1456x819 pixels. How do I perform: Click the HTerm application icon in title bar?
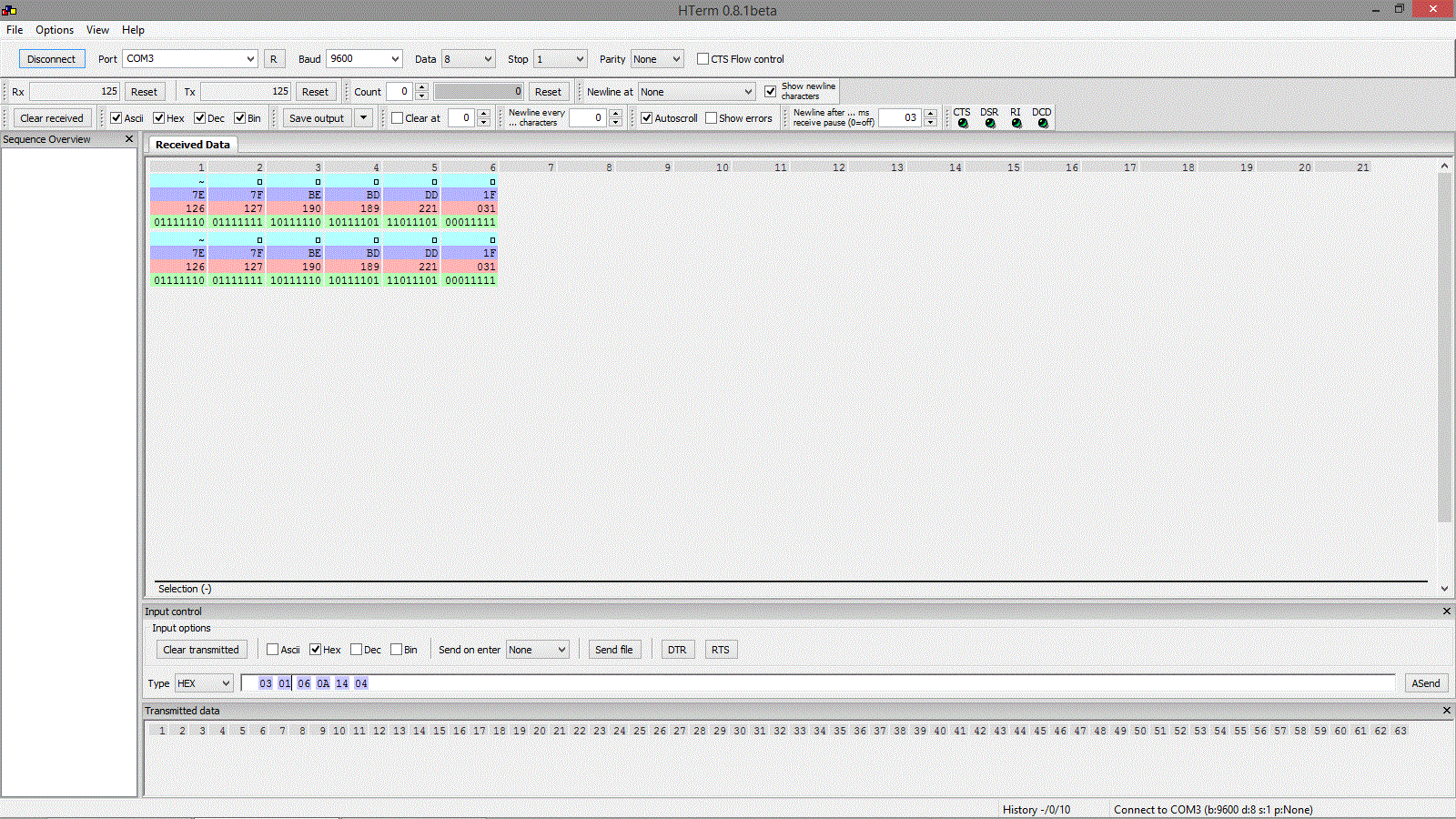click(9, 10)
